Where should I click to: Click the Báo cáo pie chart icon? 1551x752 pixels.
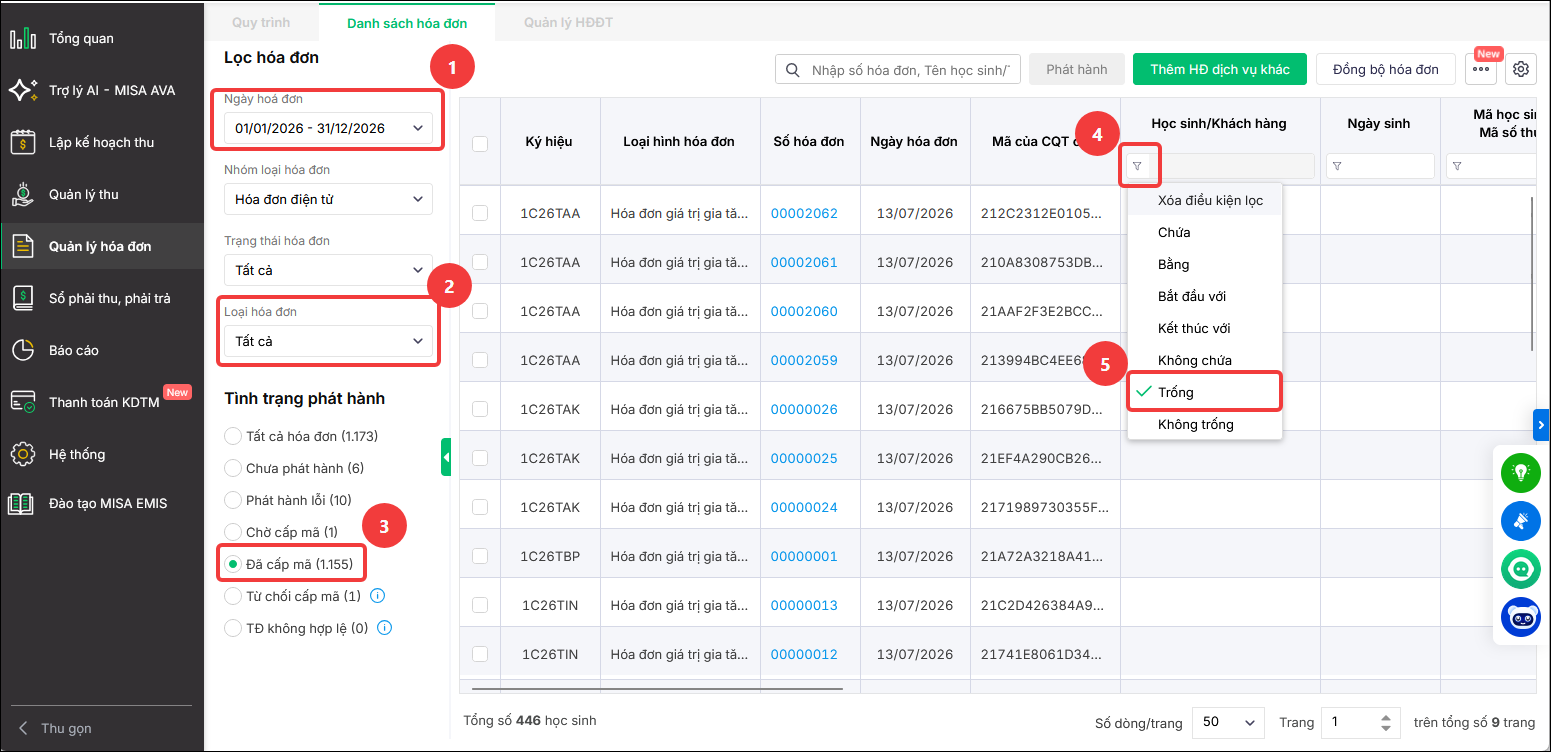pos(22,351)
